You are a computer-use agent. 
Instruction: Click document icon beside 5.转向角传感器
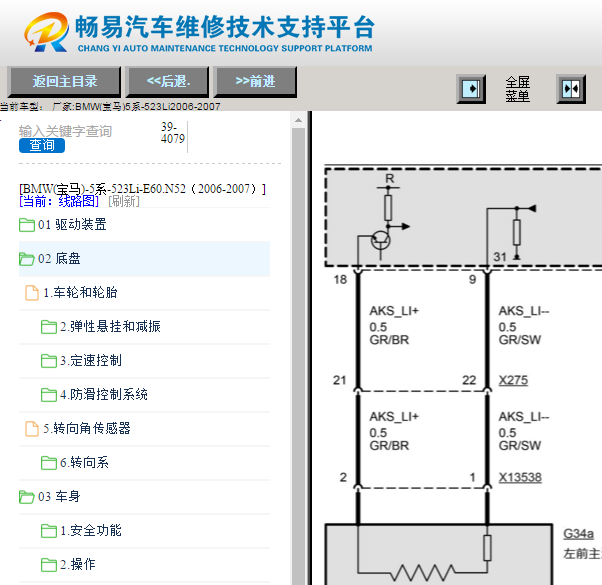coord(32,429)
